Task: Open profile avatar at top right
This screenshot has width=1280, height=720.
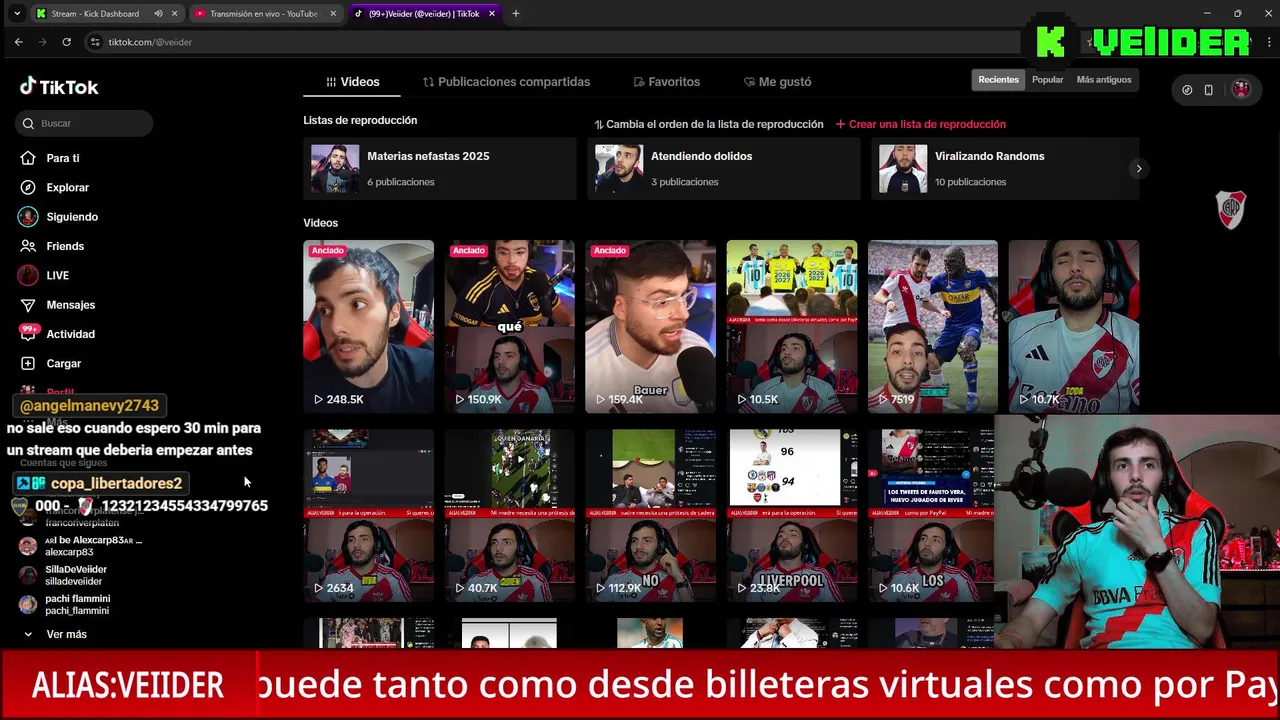Action: click(x=1241, y=90)
